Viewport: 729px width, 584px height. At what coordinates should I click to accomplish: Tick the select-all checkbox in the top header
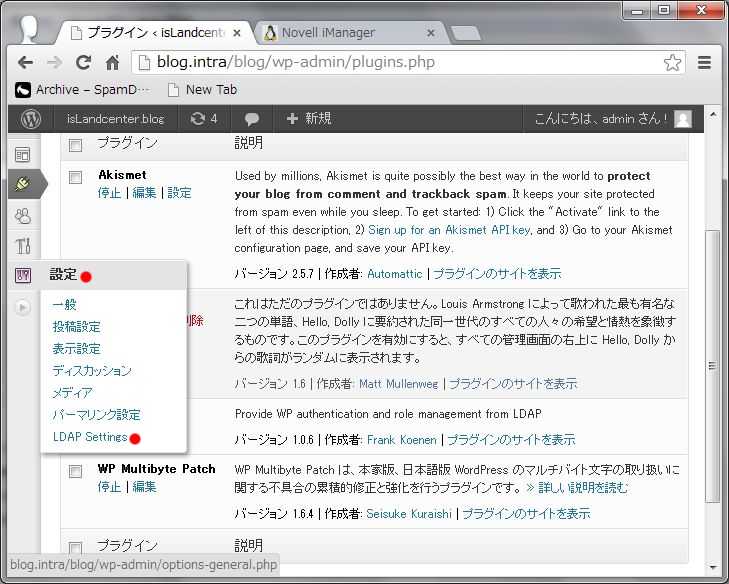[75, 145]
